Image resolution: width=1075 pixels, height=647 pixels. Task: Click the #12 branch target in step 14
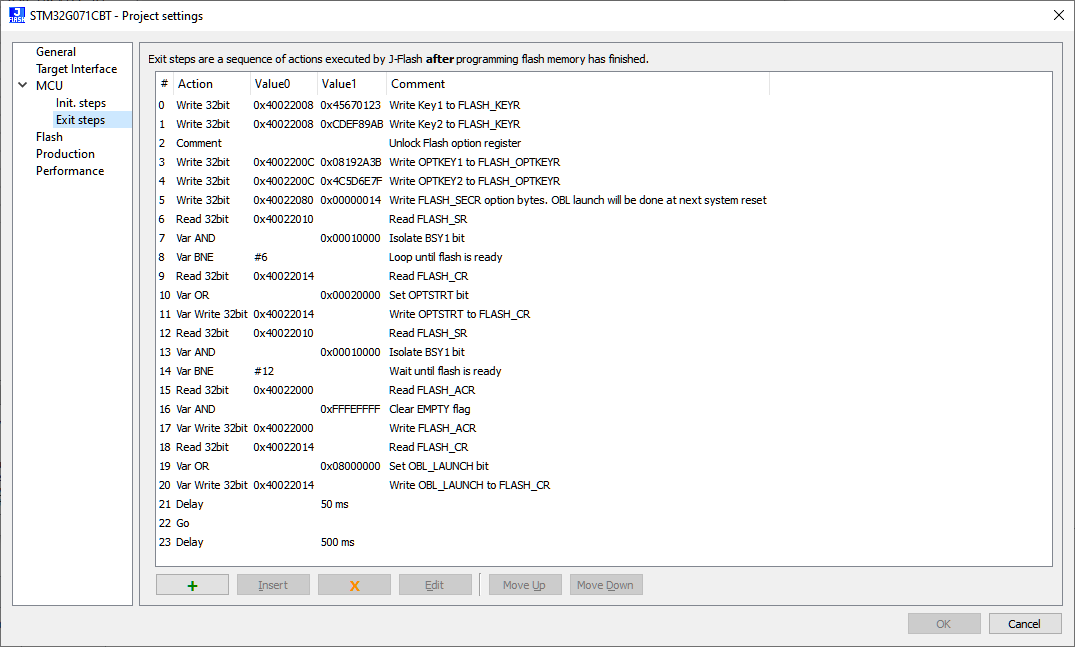coord(264,371)
